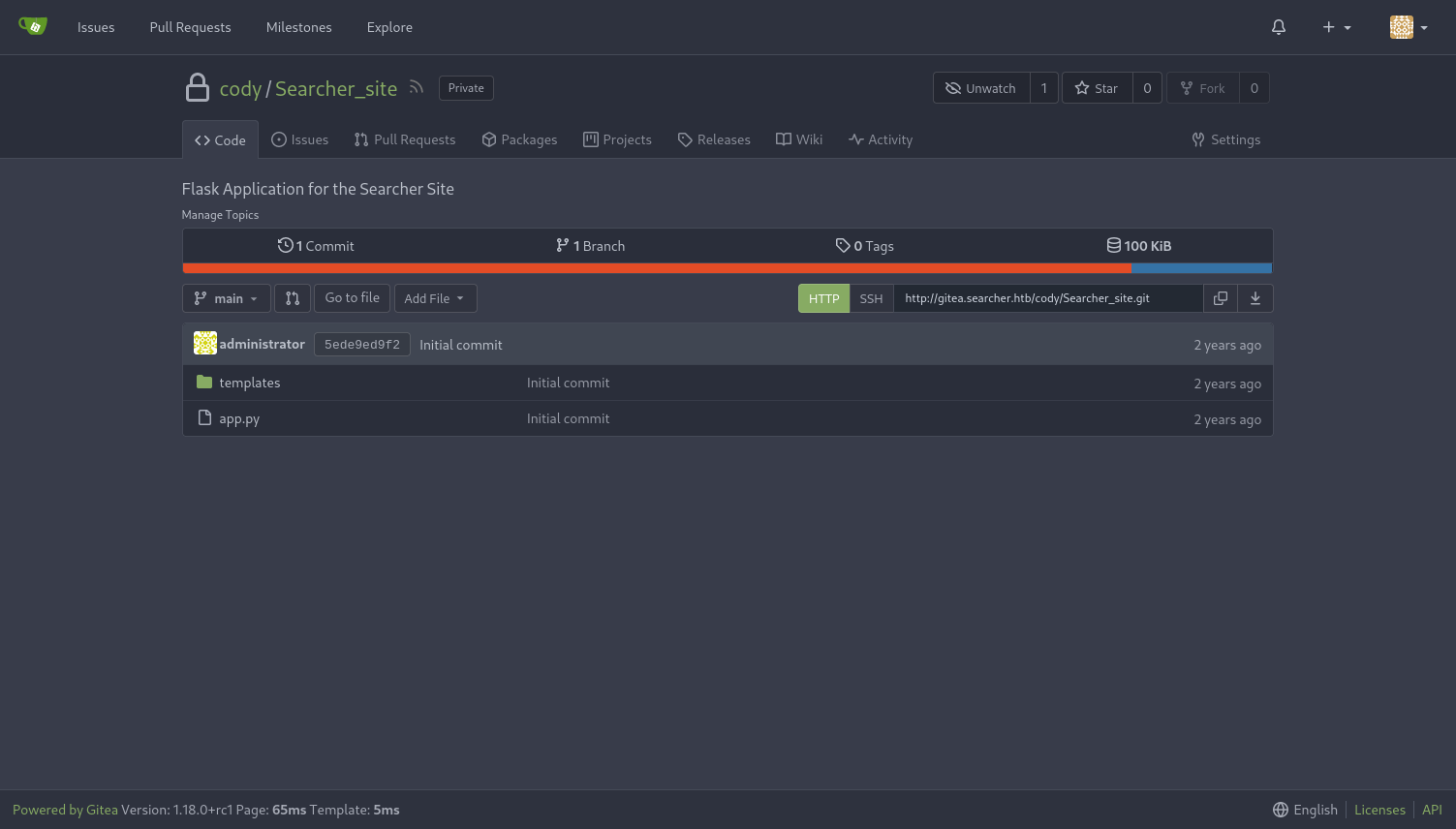The width and height of the screenshot is (1456, 829).
Task: Open the watchers count 1
Action: tap(1044, 88)
